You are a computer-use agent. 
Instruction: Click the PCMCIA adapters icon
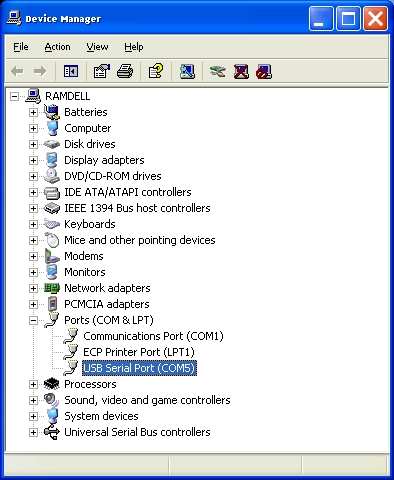click(x=52, y=304)
